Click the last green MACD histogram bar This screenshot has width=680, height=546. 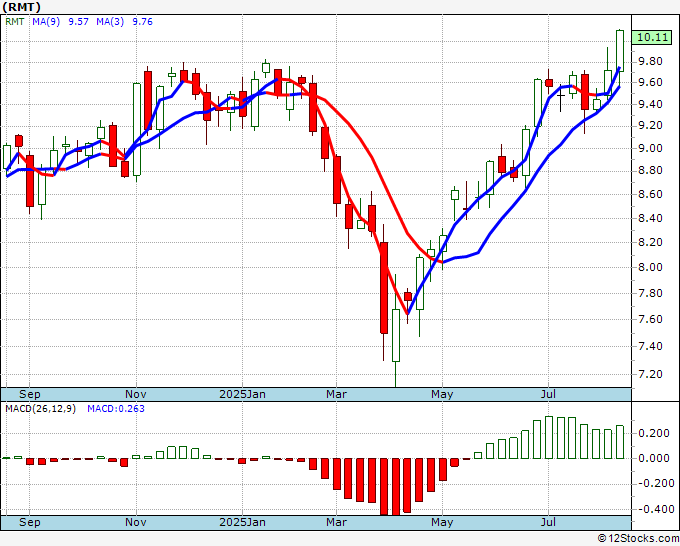pos(620,442)
